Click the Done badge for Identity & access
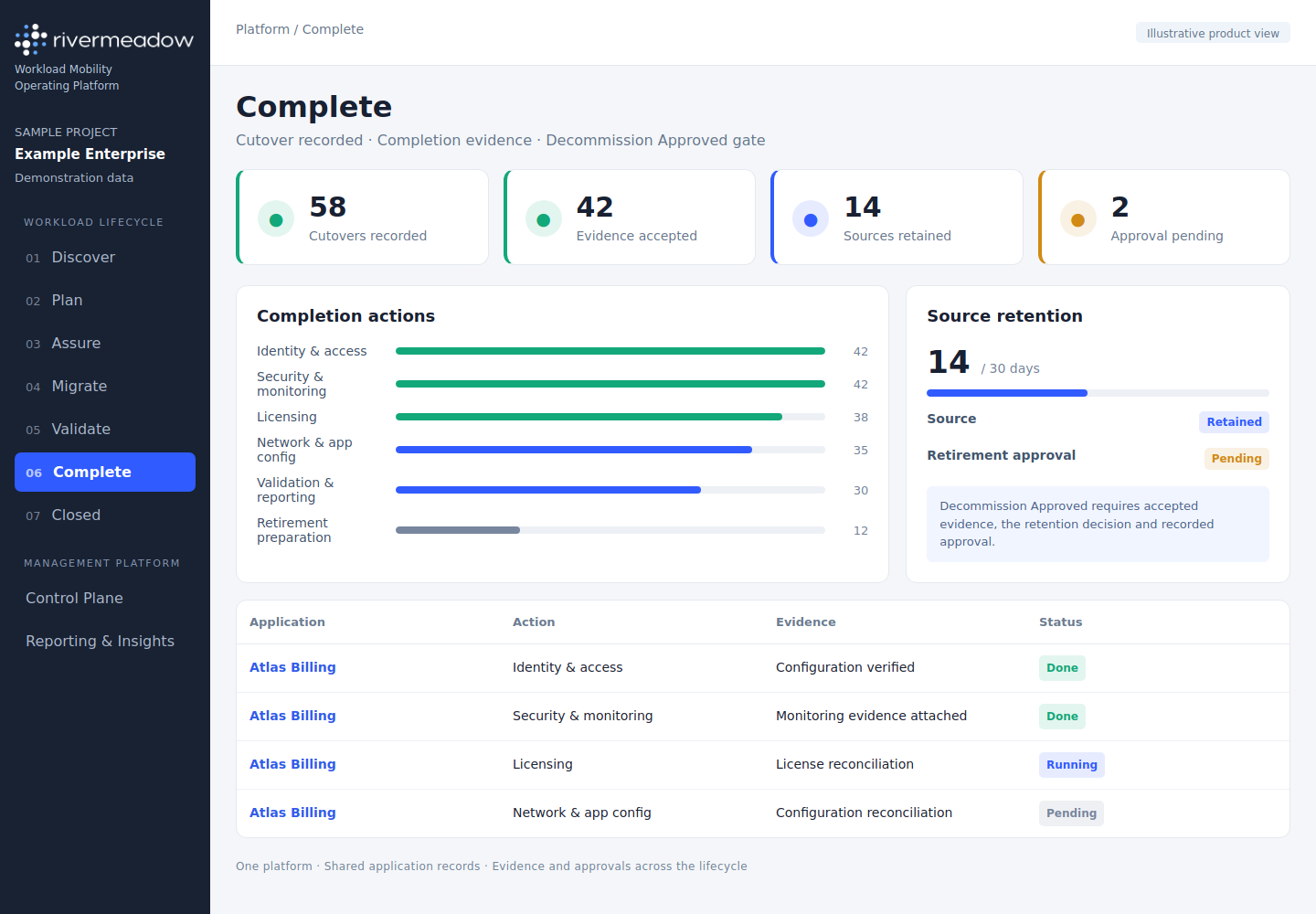Viewport: 1316px width, 914px height. (1062, 668)
